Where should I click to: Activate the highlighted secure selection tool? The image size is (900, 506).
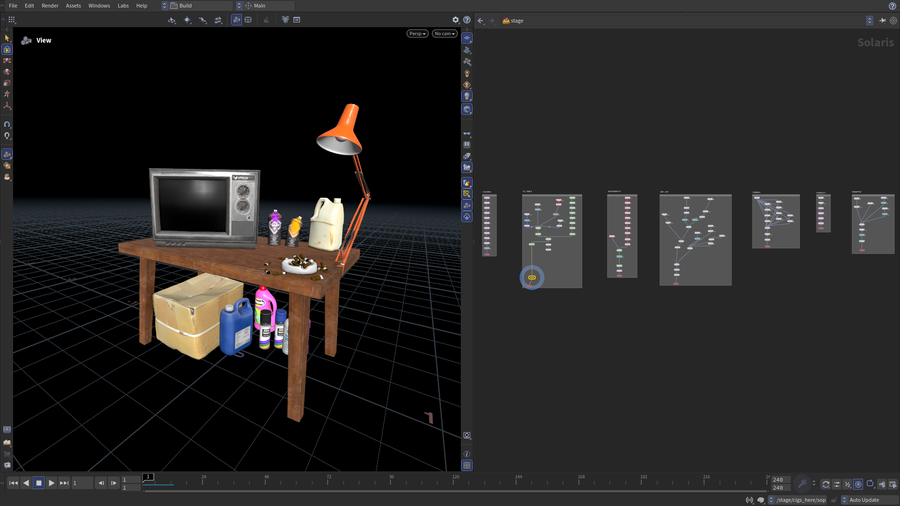point(7,49)
